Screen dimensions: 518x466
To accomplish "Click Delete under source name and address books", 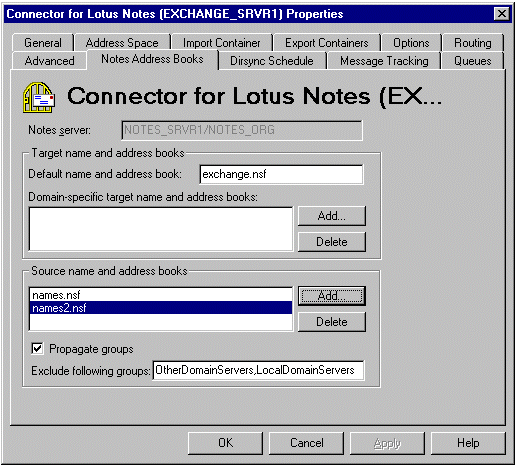I will click(332, 322).
